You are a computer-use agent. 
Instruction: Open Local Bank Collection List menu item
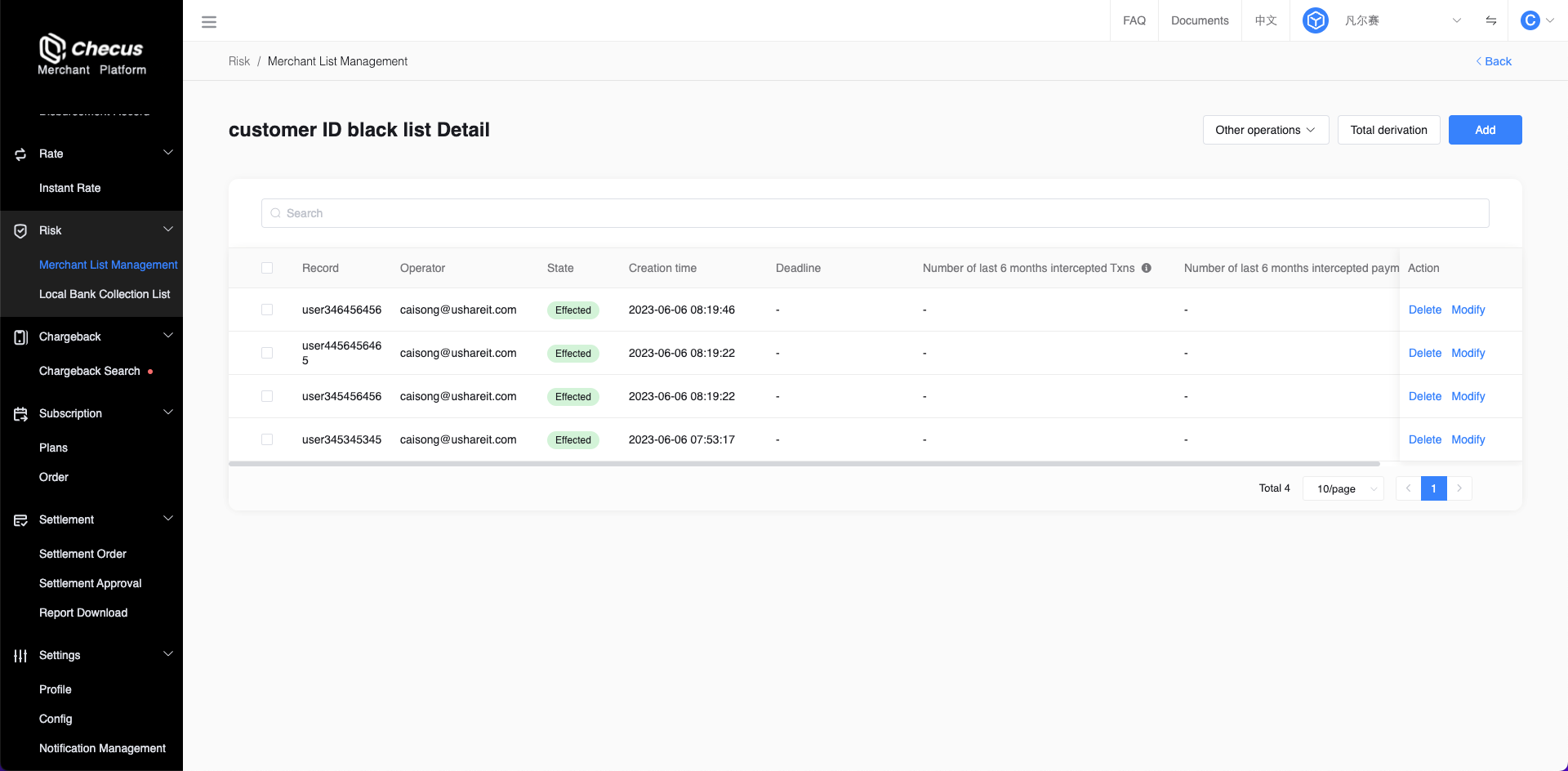click(105, 294)
